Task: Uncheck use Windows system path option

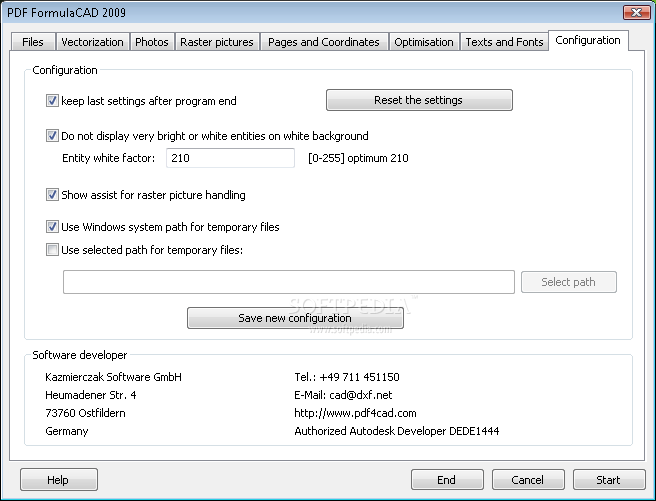Action: pyautogui.click(x=52, y=227)
